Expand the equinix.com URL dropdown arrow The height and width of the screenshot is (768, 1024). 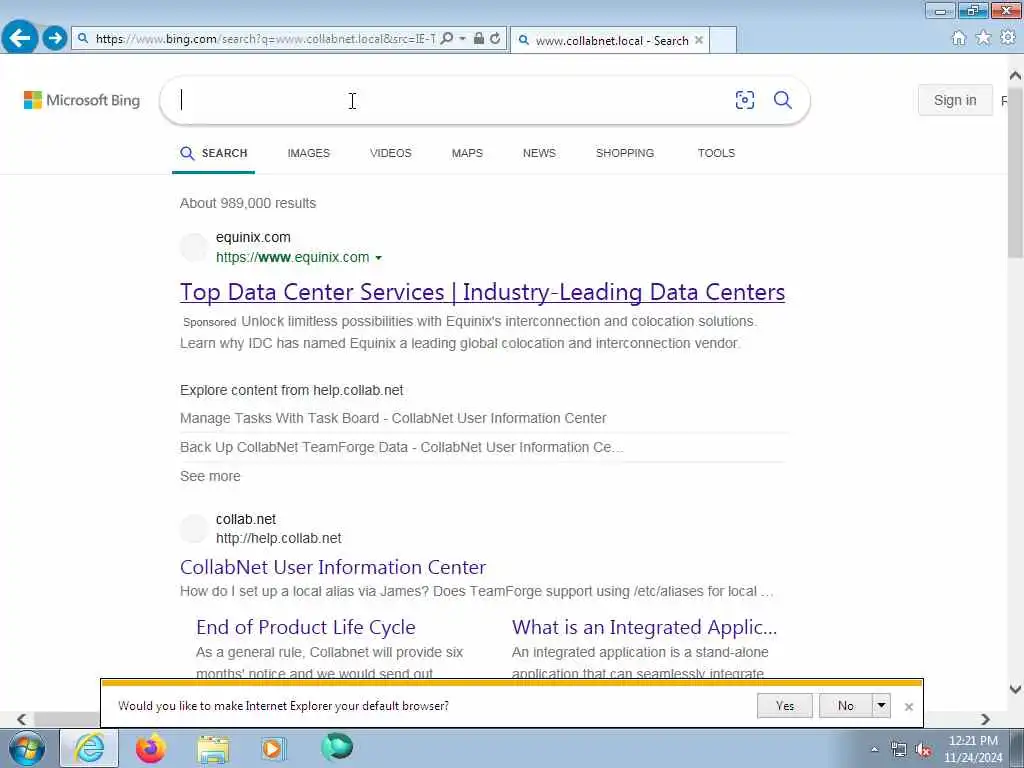point(378,258)
